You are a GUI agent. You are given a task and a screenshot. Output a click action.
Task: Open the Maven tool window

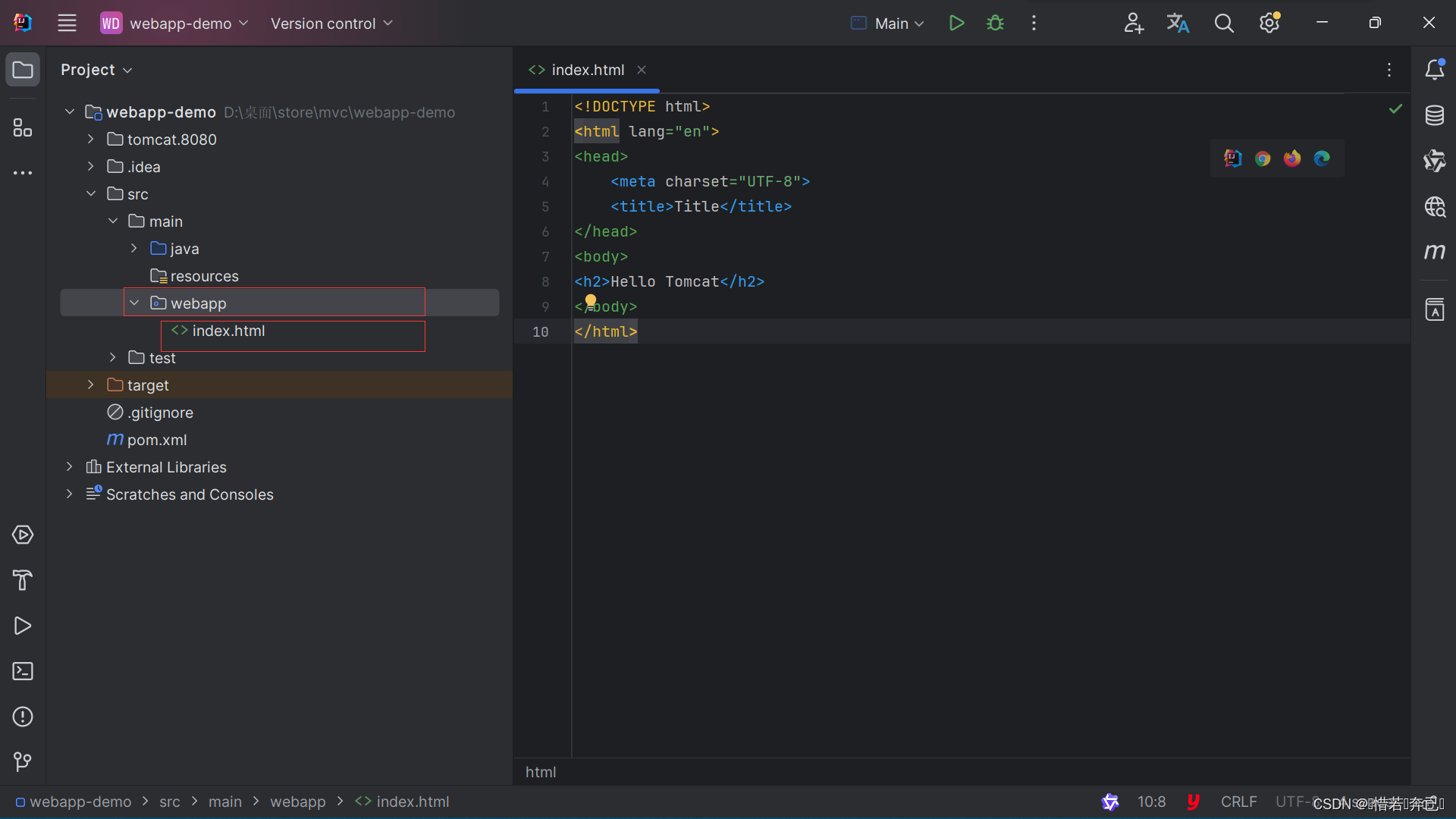(1434, 252)
